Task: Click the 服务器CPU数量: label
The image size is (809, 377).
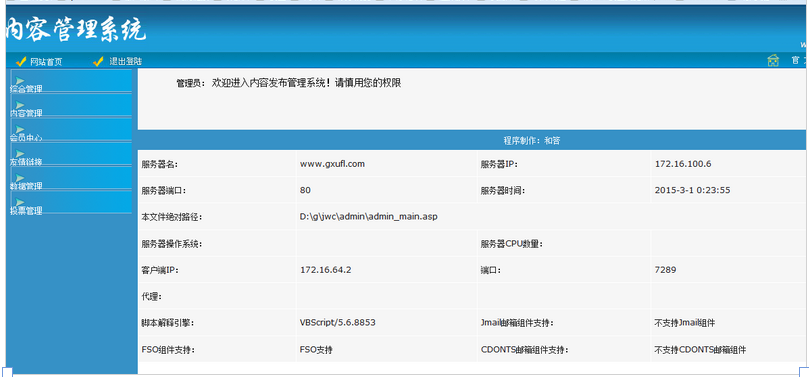Action: click(x=511, y=244)
